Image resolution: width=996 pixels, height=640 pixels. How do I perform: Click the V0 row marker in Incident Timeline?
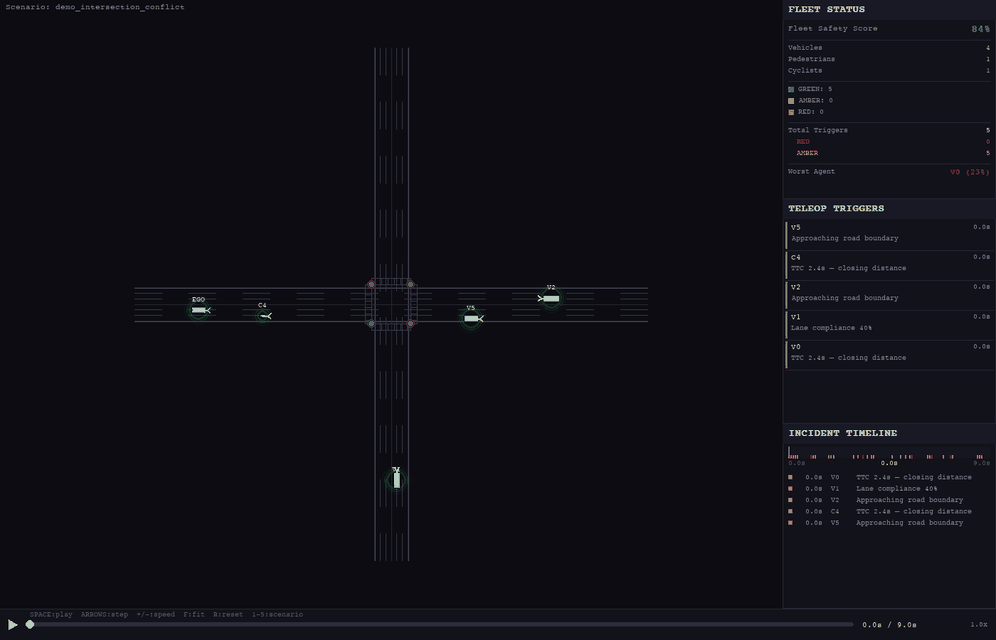click(790, 477)
